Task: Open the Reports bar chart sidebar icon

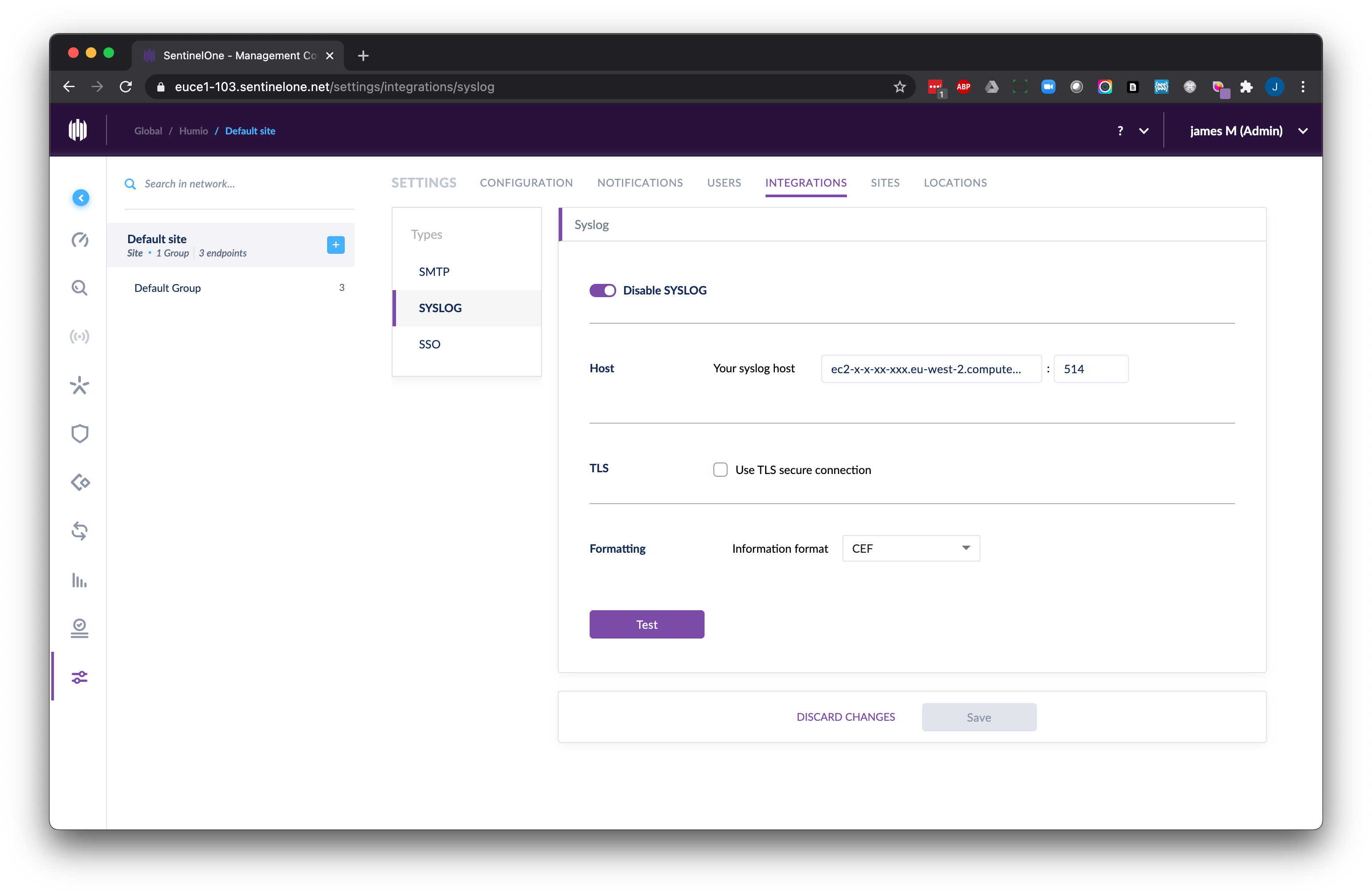Action: click(80, 580)
